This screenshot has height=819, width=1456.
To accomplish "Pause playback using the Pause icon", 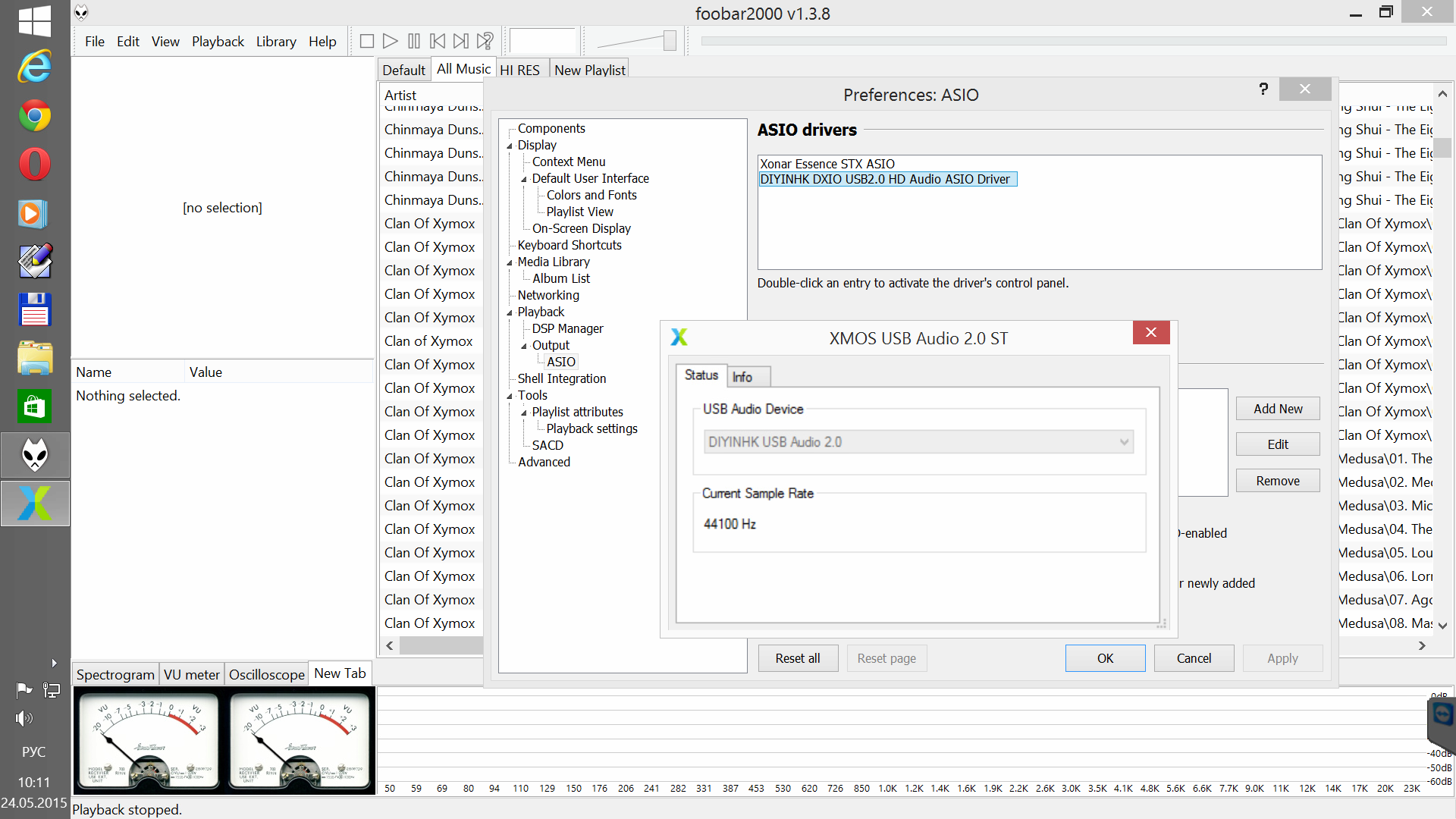I will coord(414,41).
